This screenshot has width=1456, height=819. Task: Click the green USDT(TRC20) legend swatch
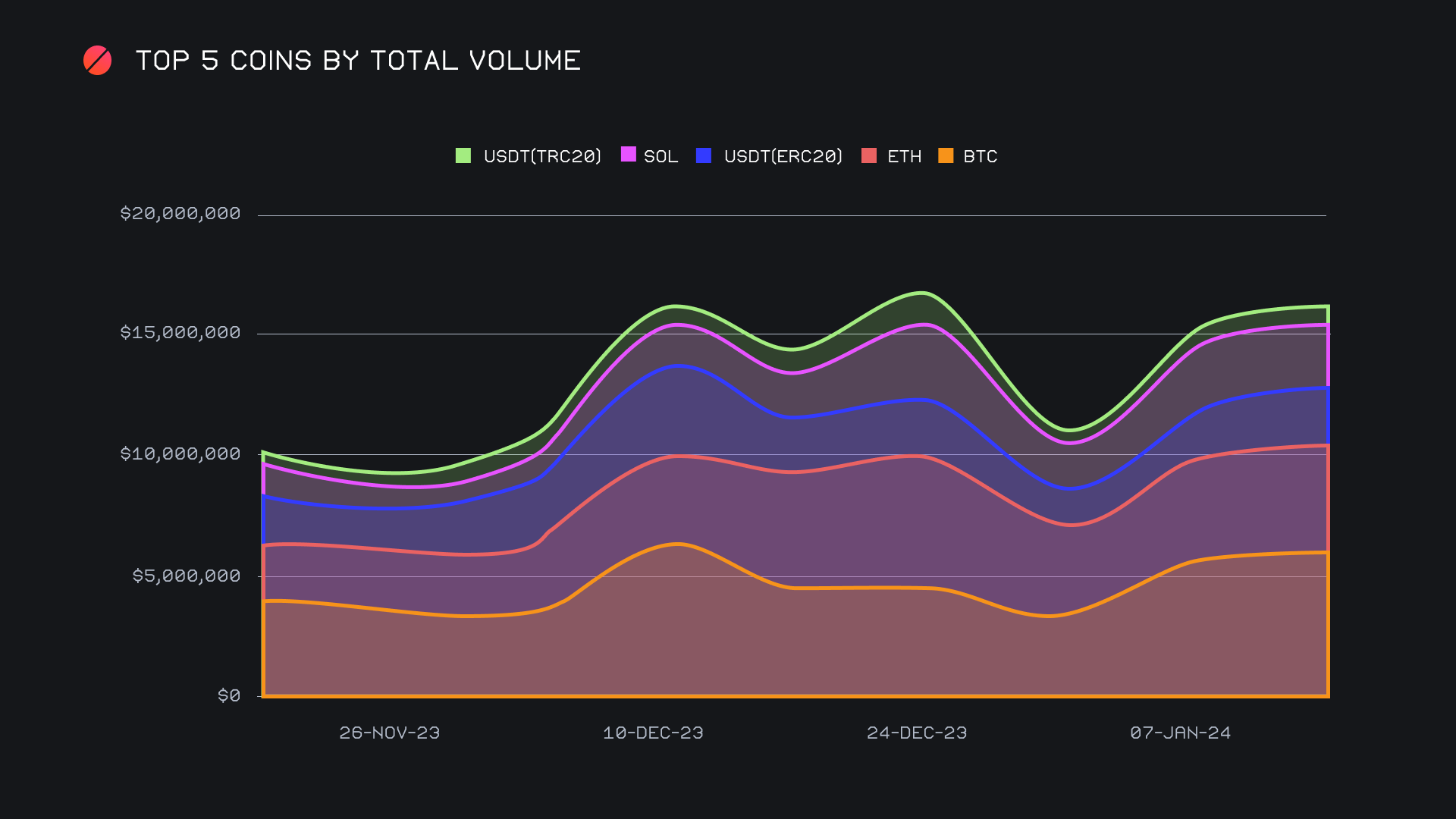click(x=463, y=155)
